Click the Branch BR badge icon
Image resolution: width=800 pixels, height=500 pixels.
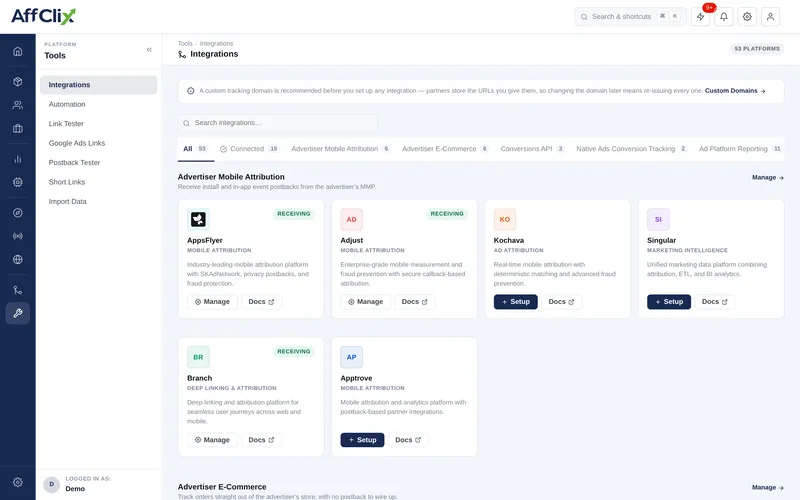point(198,357)
